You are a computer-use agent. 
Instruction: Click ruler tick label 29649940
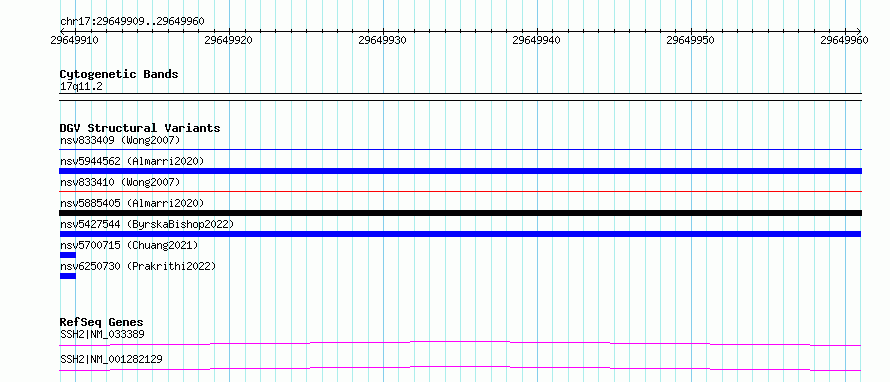[x=536, y=40]
